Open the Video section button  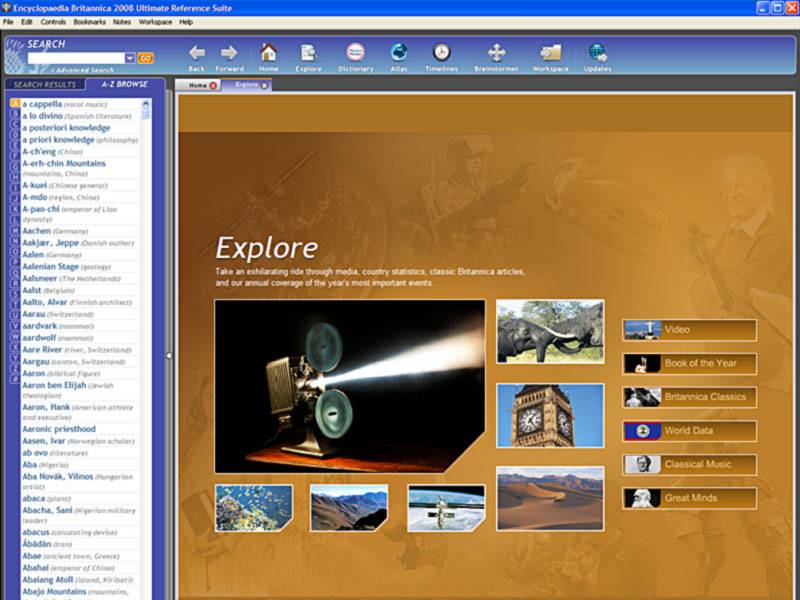689,330
